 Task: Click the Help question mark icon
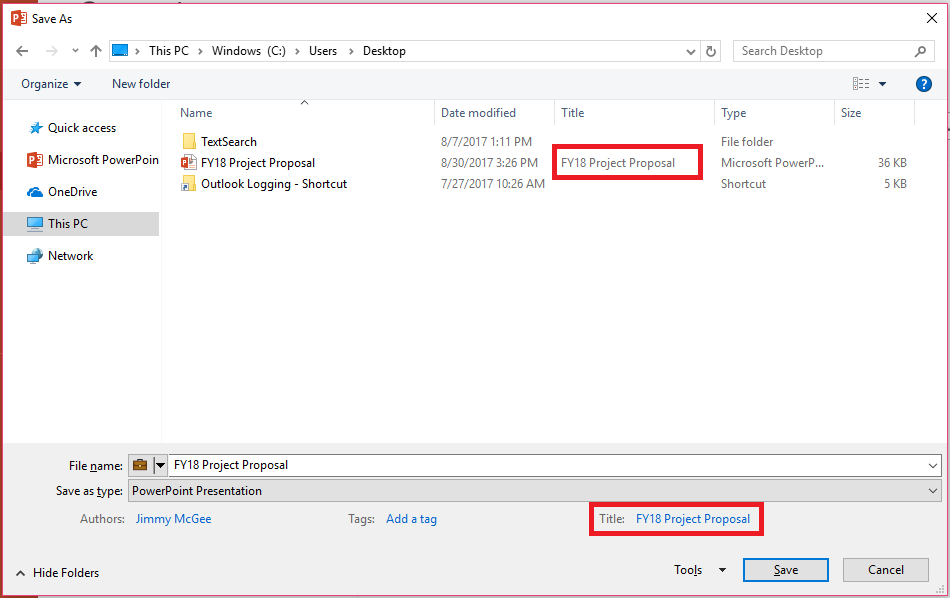point(923,83)
